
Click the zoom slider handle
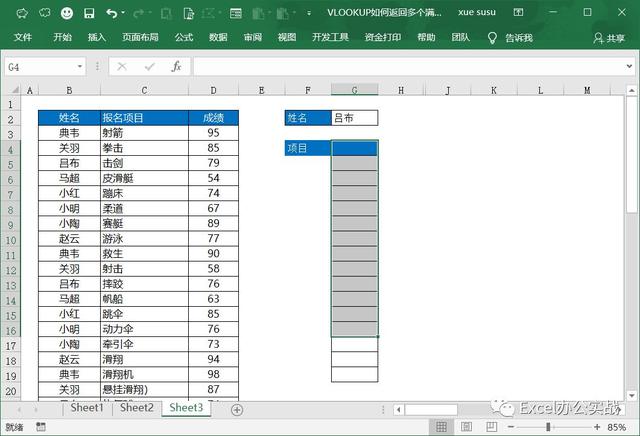[548, 427]
